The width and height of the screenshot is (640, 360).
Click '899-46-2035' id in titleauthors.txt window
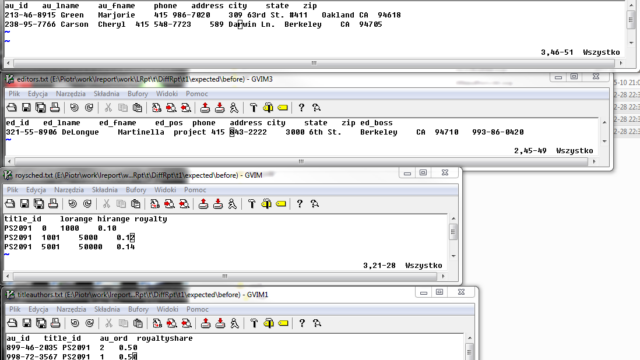(32, 348)
